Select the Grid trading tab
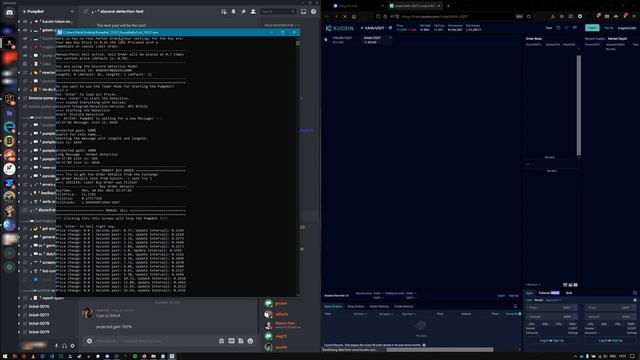This screenshot has width=640, height=360. (x=569, y=293)
